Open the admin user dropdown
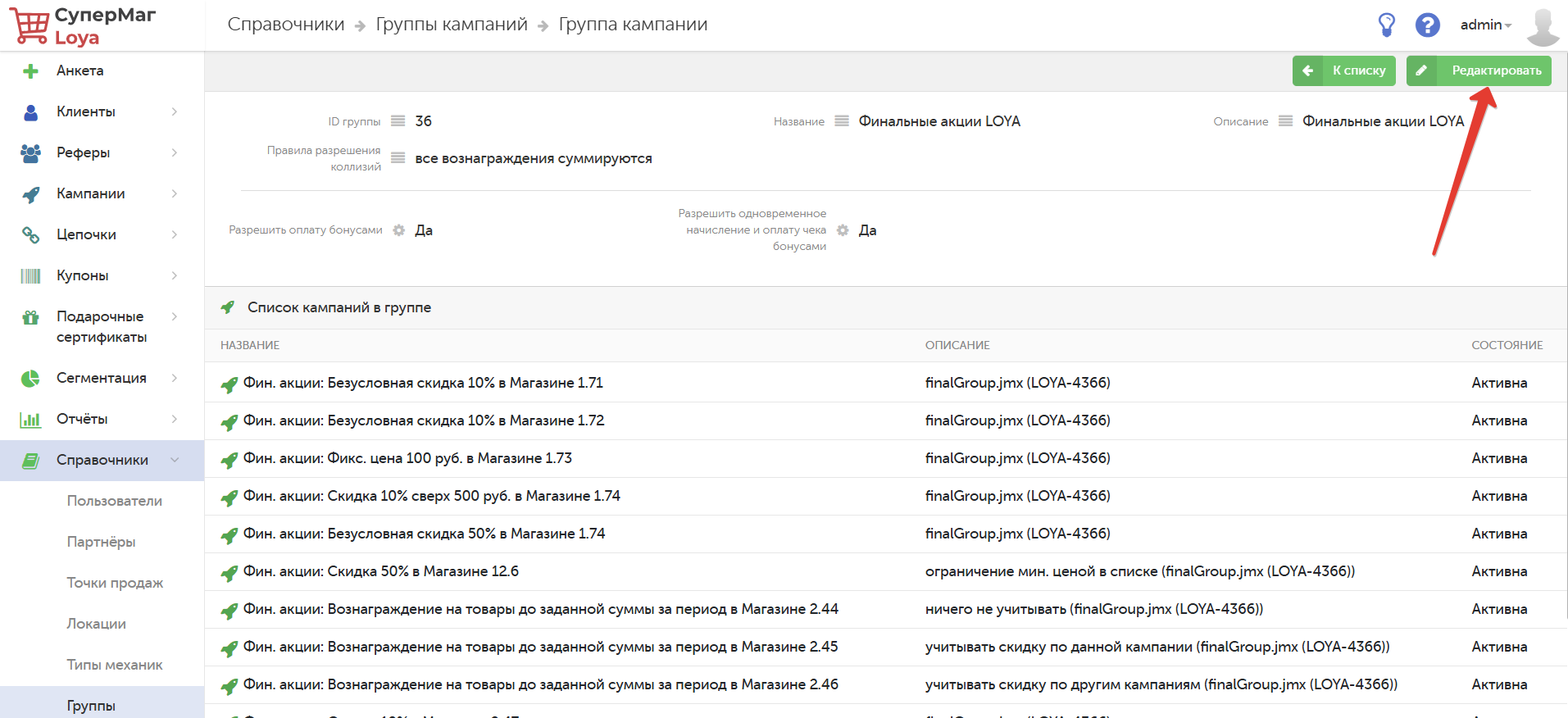Image resolution: width=1568 pixels, height=718 pixels. [x=1485, y=25]
